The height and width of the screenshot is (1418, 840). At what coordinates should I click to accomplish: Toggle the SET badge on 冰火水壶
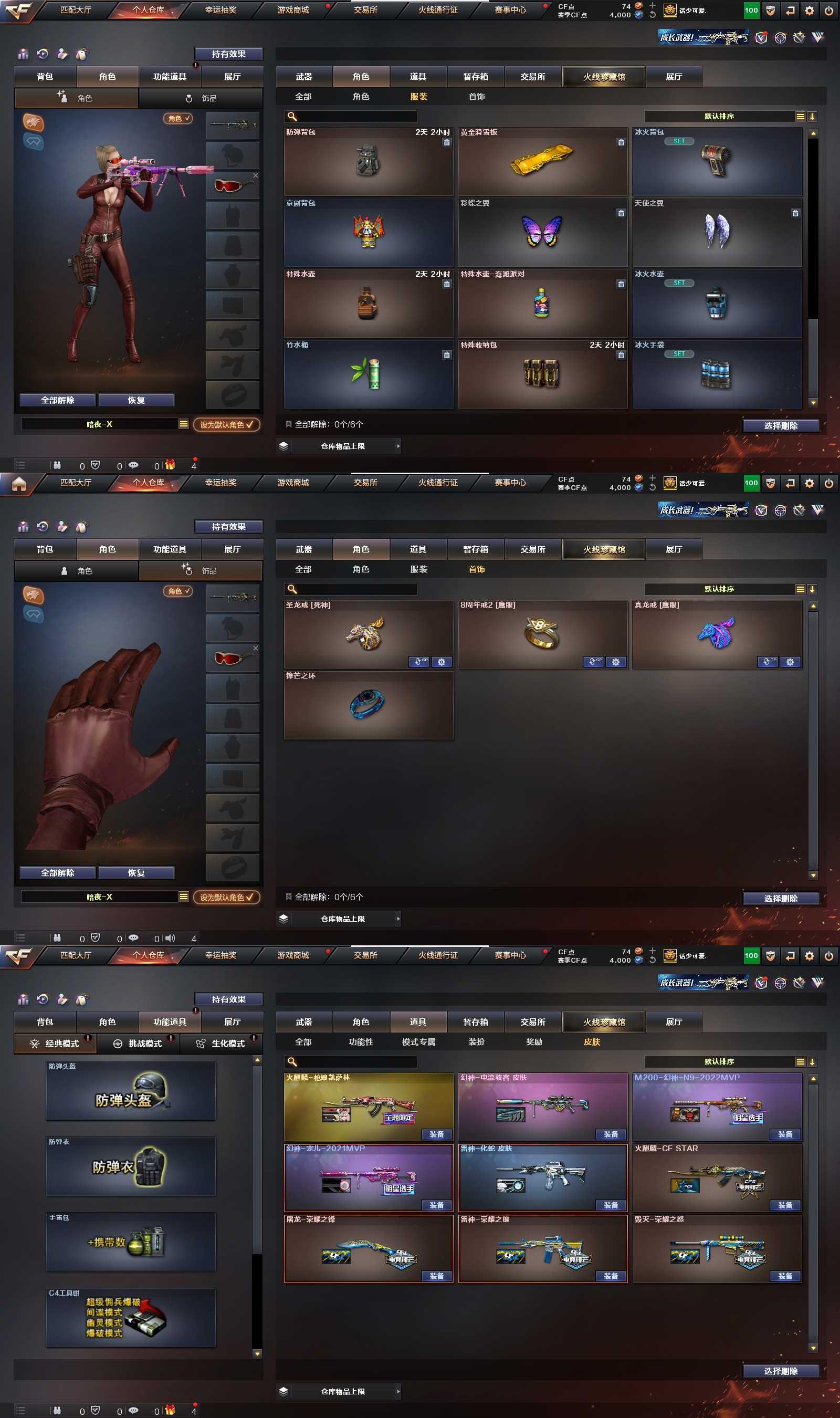679,283
